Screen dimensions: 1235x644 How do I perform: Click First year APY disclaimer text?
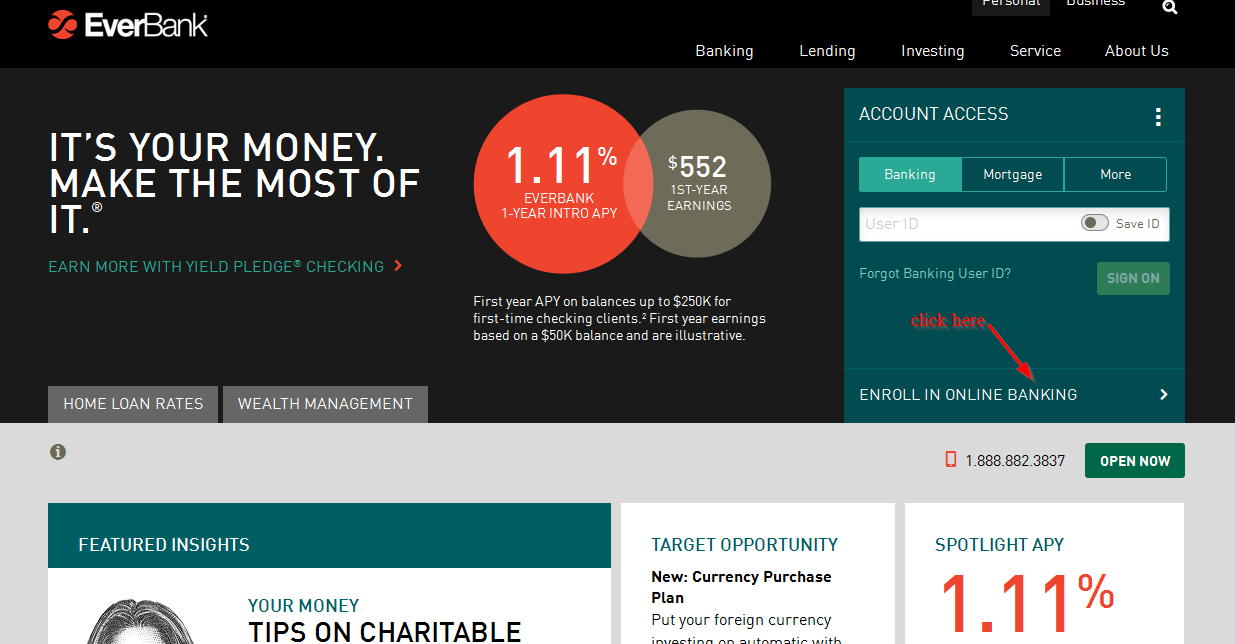[x=620, y=319]
